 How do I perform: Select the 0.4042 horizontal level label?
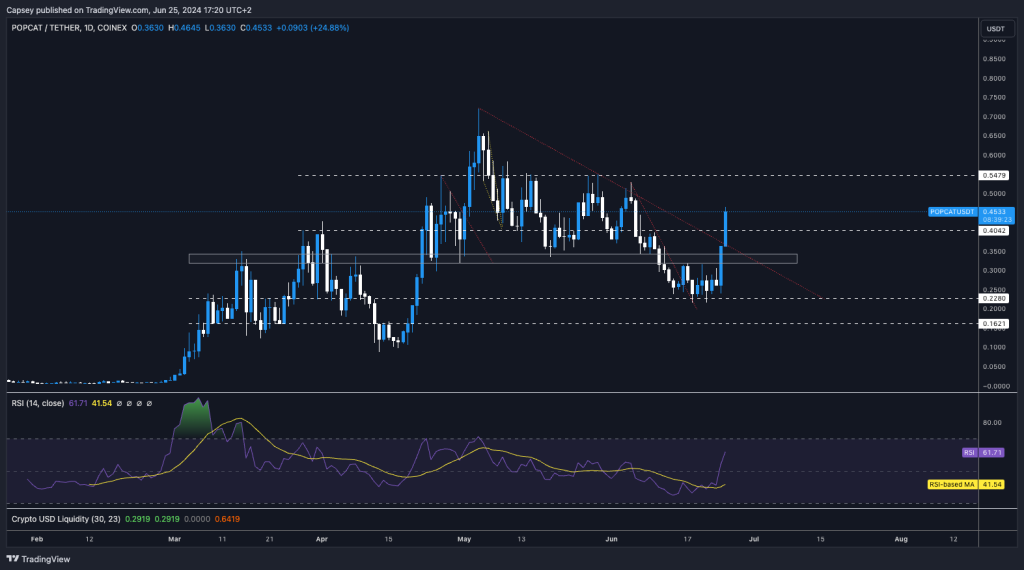tap(994, 230)
